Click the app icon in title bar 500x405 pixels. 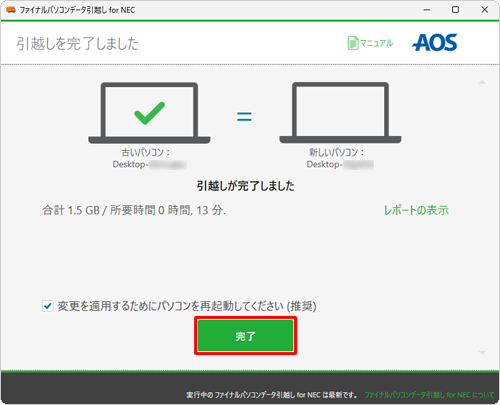[x=11, y=10]
